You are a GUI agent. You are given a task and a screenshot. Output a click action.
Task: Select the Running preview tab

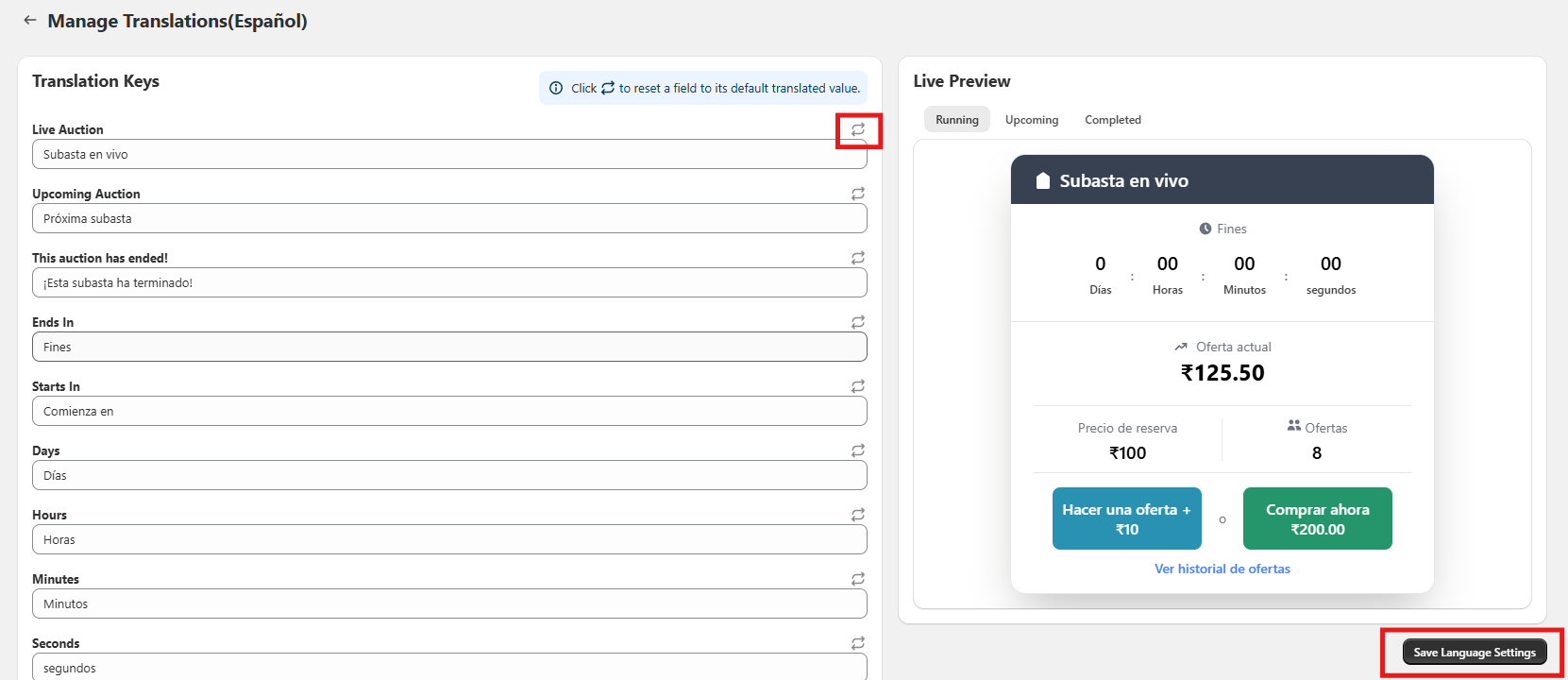[x=956, y=120]
